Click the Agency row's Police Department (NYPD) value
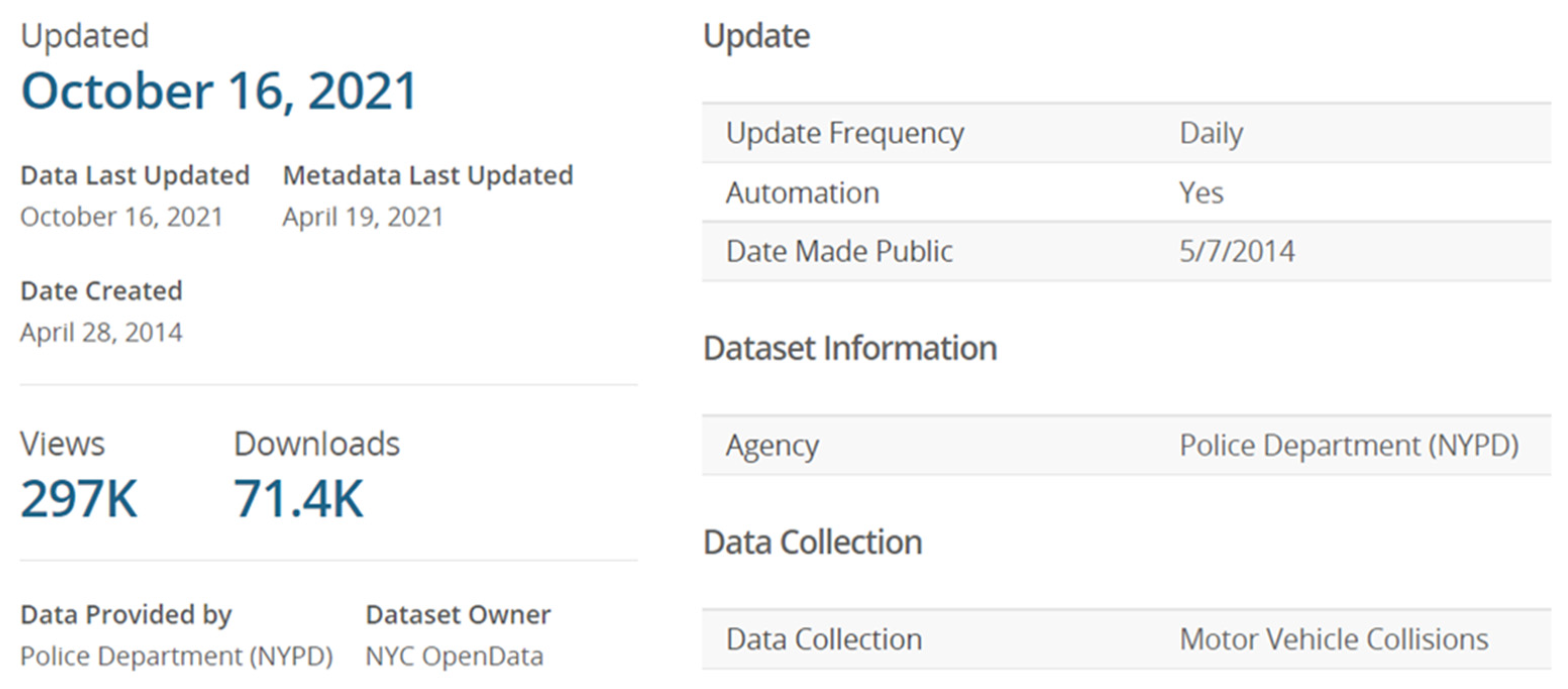Viewport: 1568px width, 689px height. coord(1349,446)
